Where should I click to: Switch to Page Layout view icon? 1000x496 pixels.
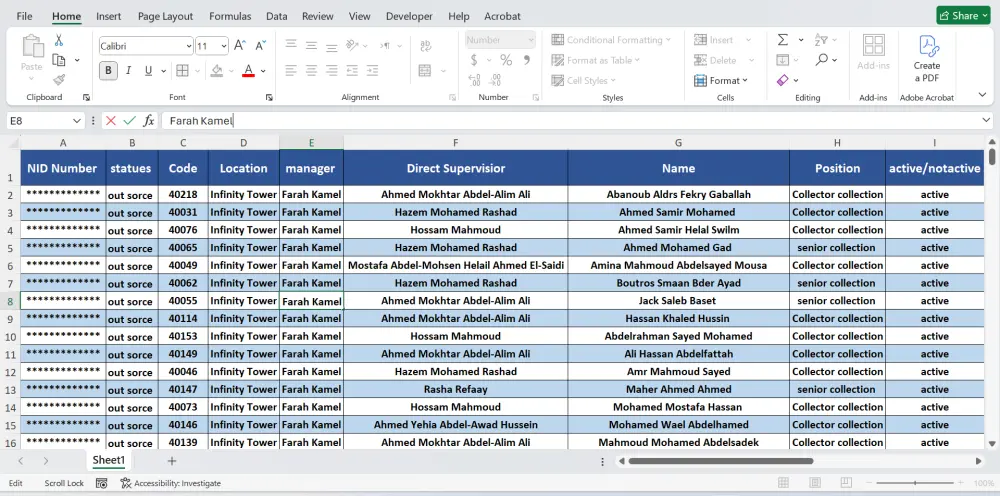[814, 483]
